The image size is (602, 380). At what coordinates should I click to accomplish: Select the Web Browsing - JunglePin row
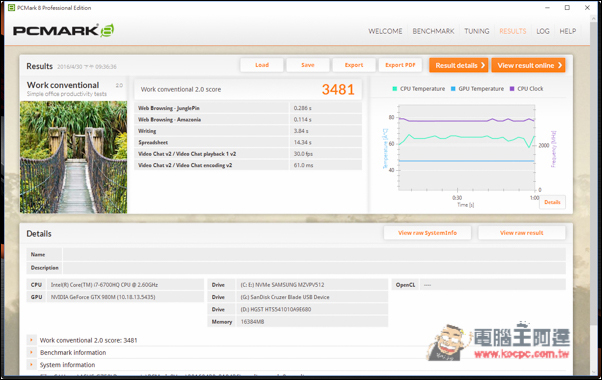pyautogui.click(x=248, y=108)
